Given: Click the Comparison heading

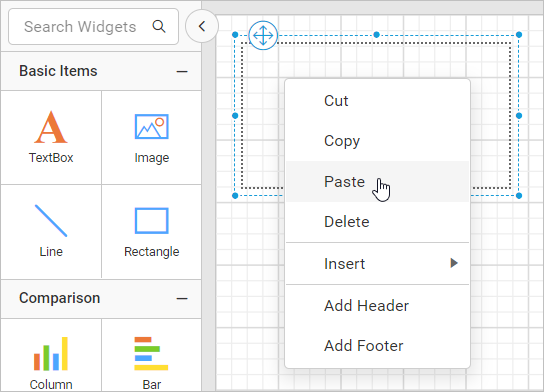Looking at the screenshot, I should [60, 298].
